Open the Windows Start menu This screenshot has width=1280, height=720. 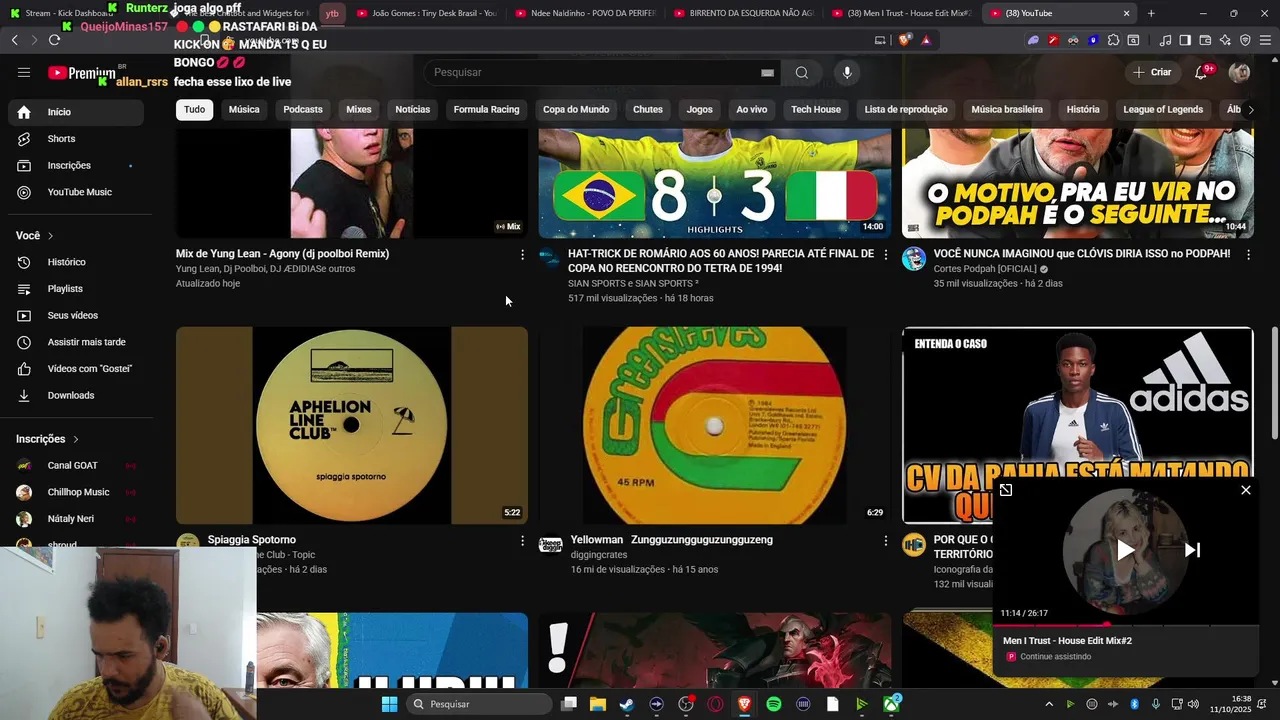click(389, 704)
